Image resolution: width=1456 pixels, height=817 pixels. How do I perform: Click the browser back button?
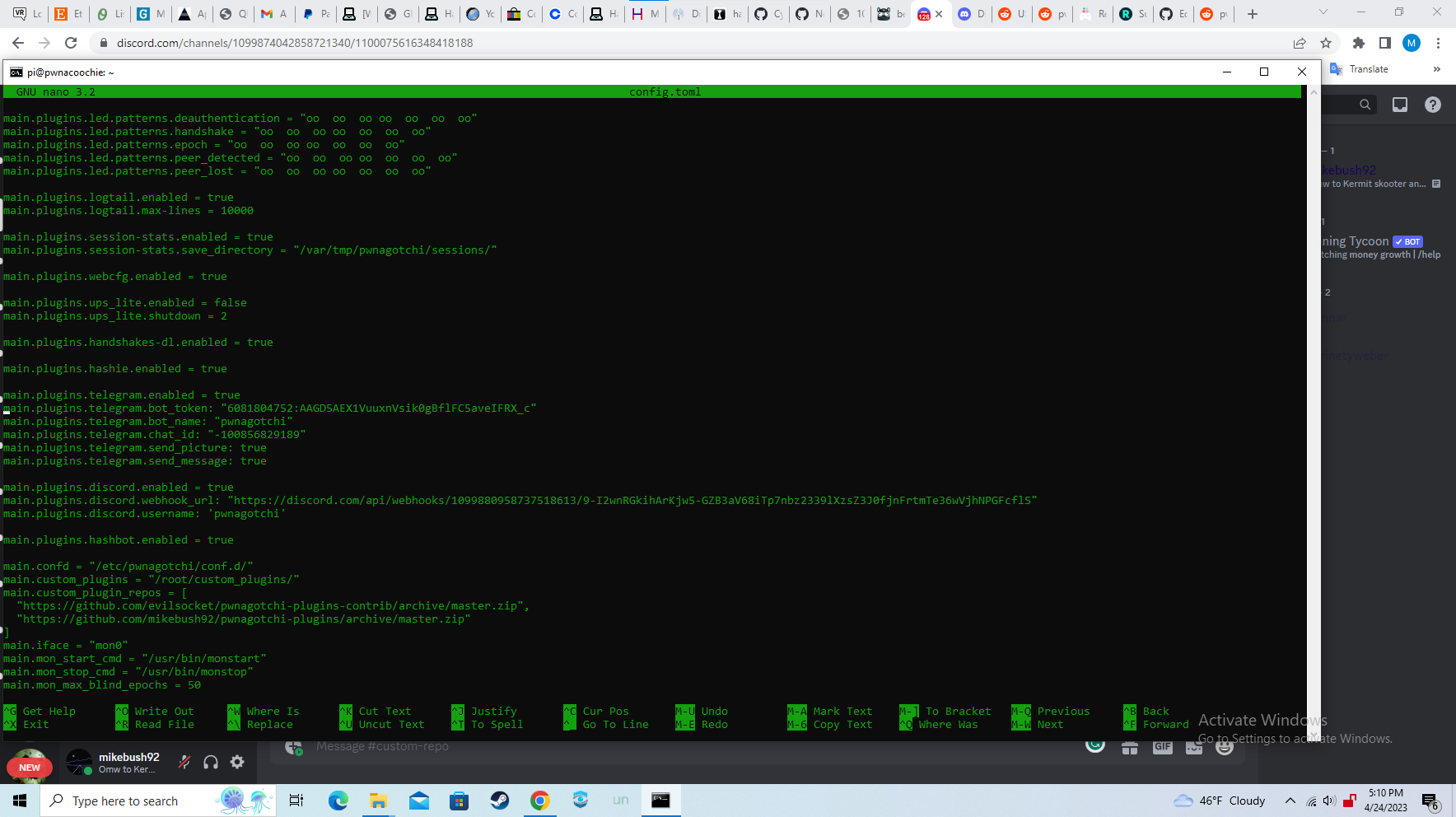(x=16, y=43)
